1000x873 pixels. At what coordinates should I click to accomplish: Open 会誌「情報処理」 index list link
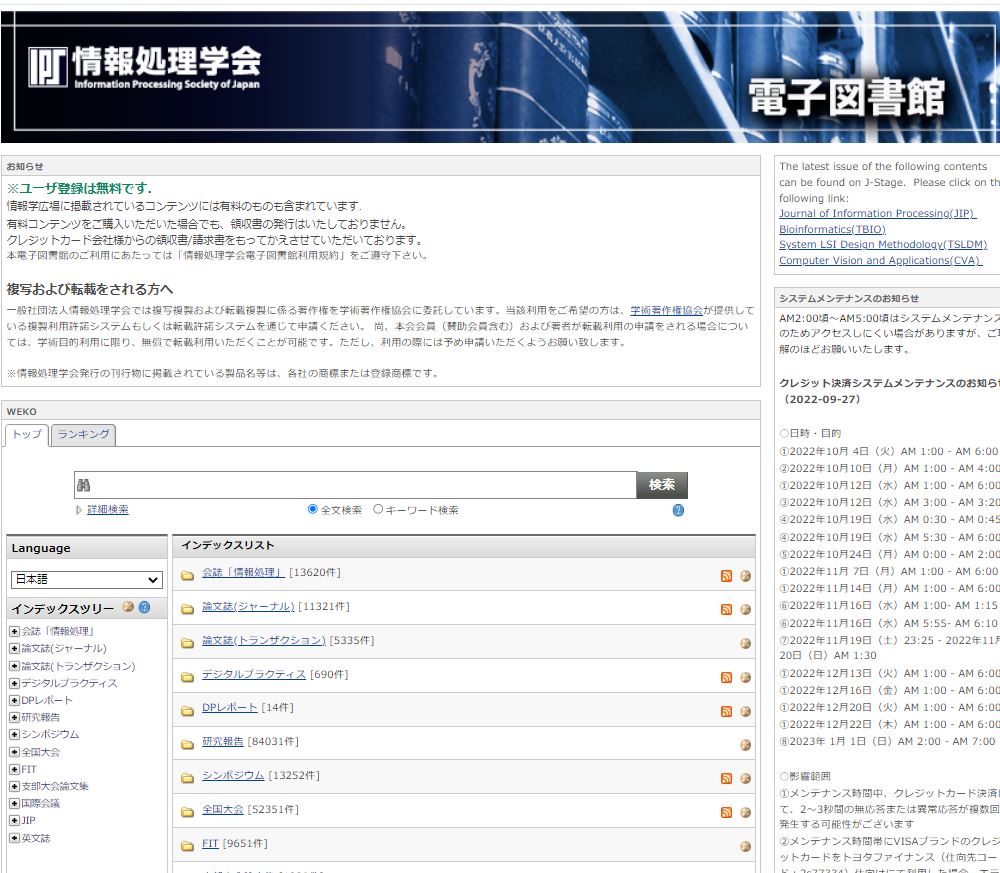click(x=243, y=573)
